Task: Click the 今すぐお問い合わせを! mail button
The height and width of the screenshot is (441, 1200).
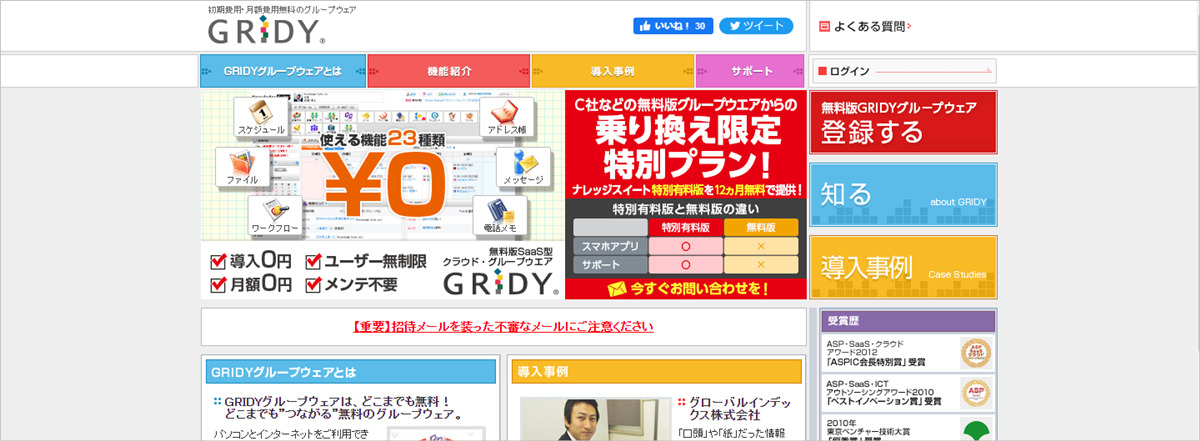Action: [686, 289]
